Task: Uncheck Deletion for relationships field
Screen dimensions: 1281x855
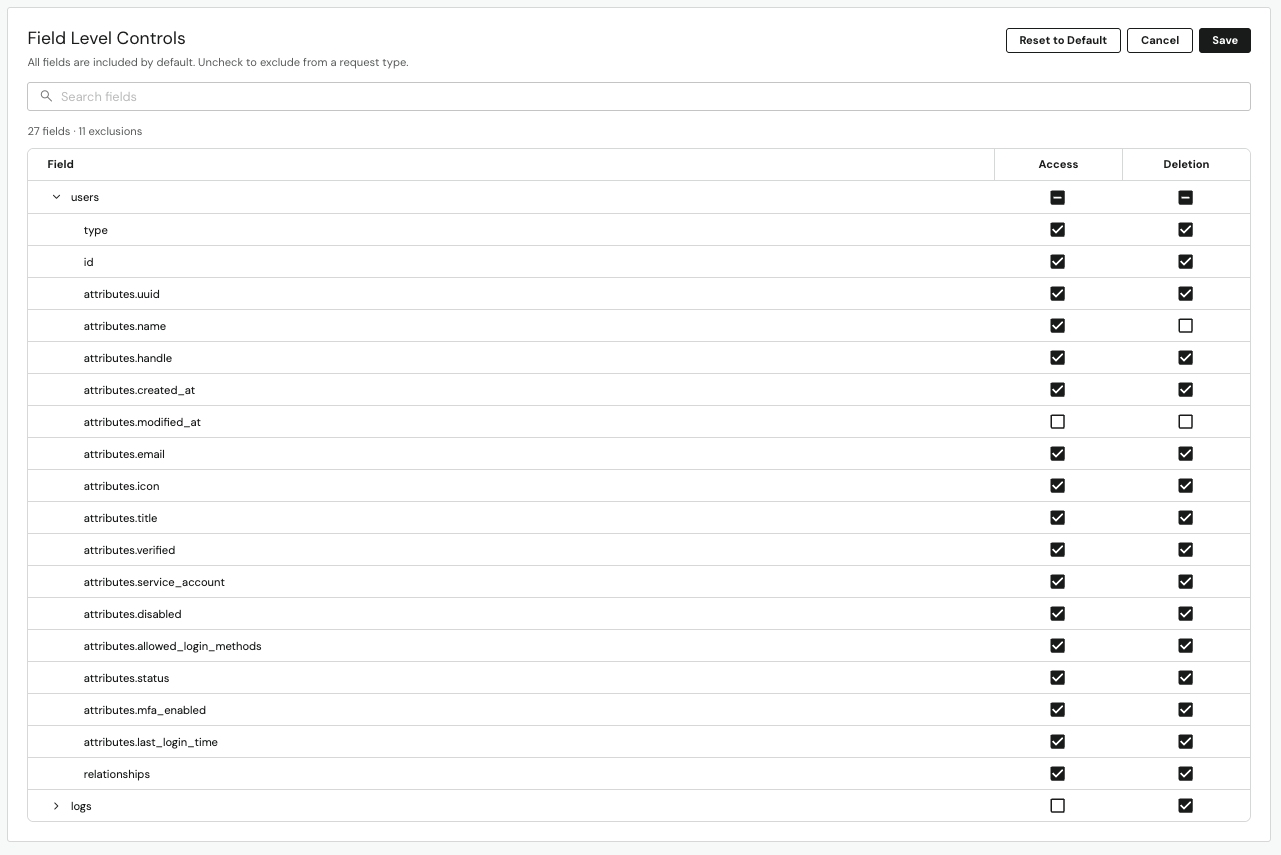Action: pos(1186,774)
